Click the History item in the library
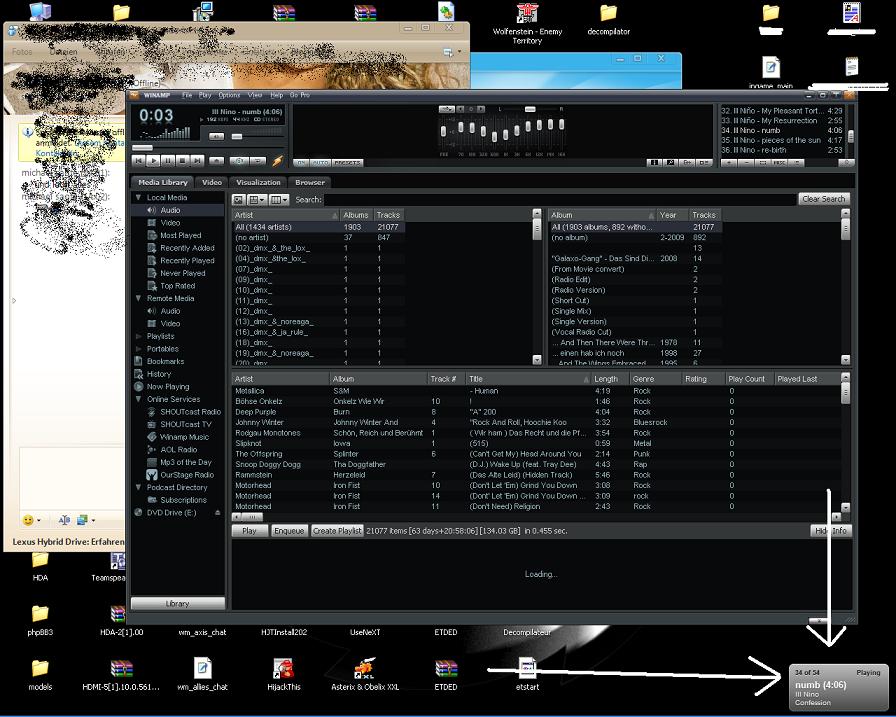The width and height of the screenshot is (896, 717). click(158, 374)
